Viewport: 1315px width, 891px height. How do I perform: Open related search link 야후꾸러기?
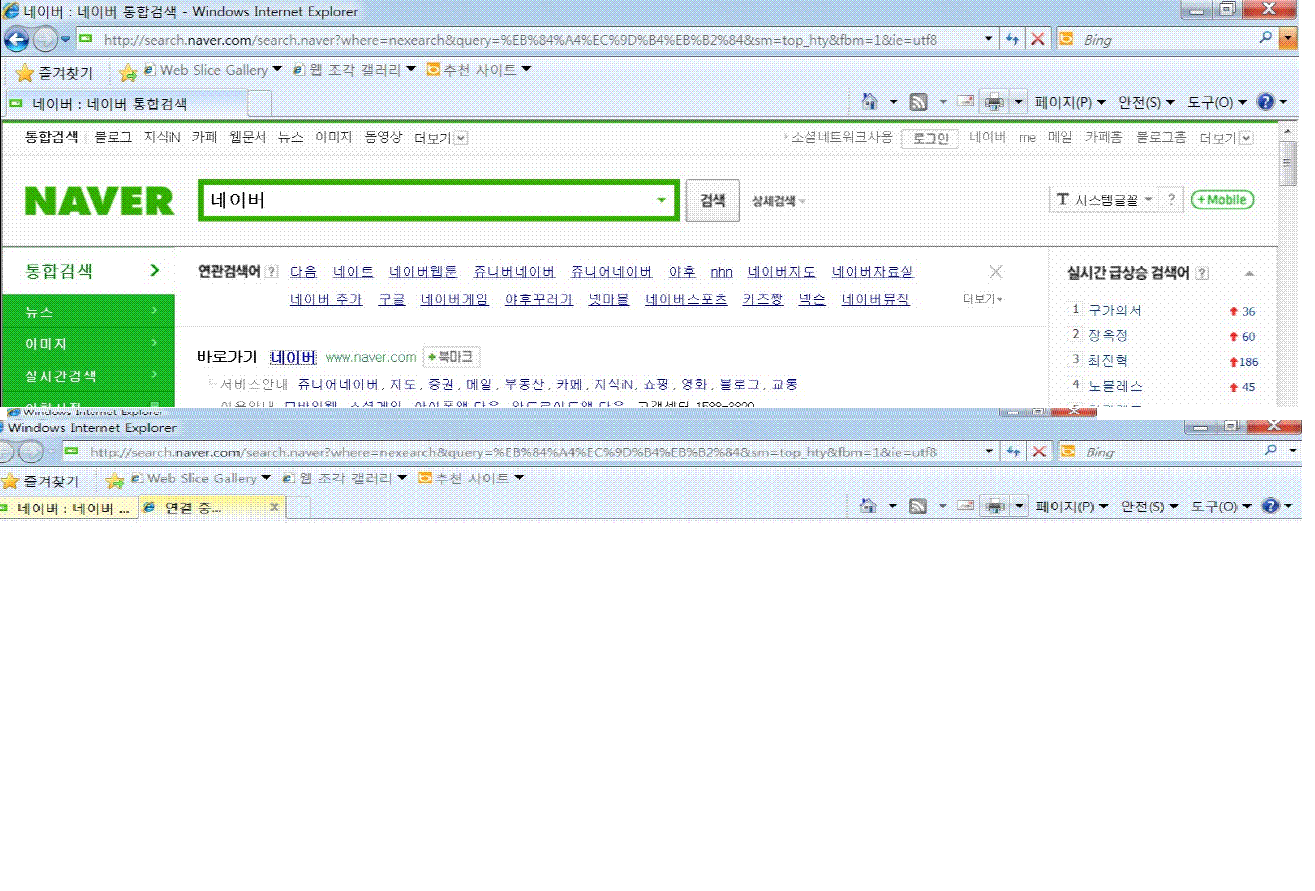[539, 299]
